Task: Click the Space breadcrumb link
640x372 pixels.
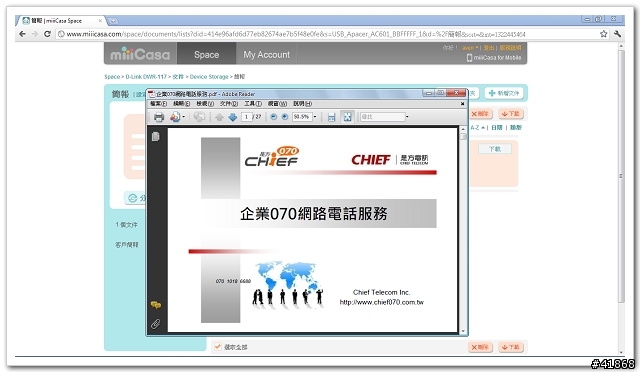Action: click(112, 77)
